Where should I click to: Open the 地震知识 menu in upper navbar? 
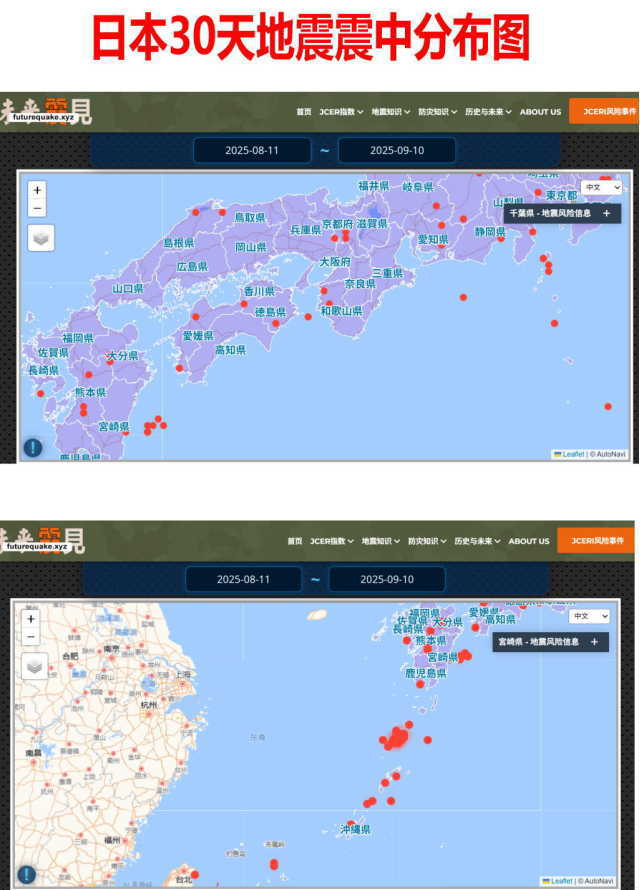391,112
